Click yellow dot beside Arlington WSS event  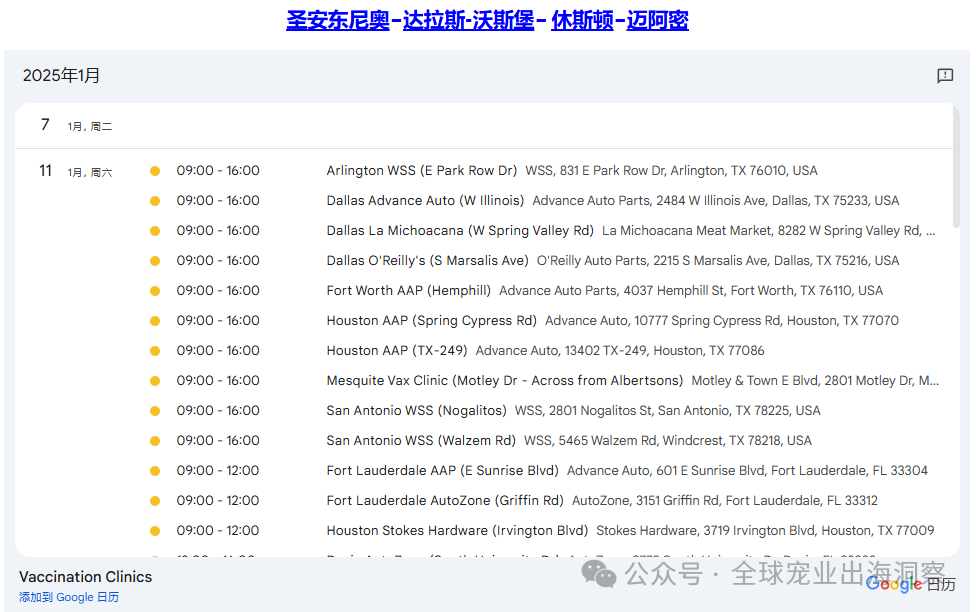[155, 171]
